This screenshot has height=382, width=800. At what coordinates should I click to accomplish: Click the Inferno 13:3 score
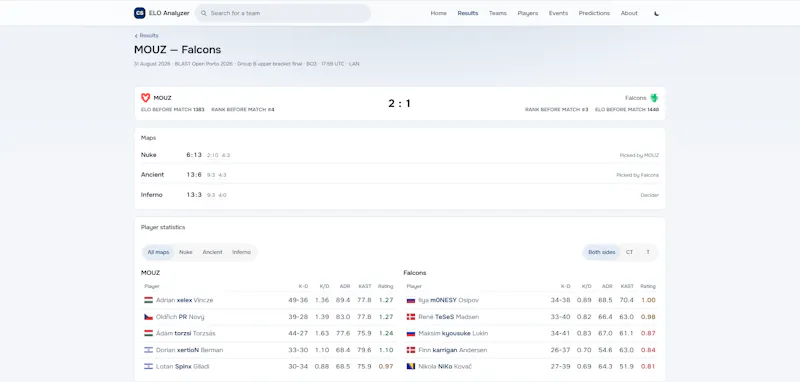tap(194, 195)
